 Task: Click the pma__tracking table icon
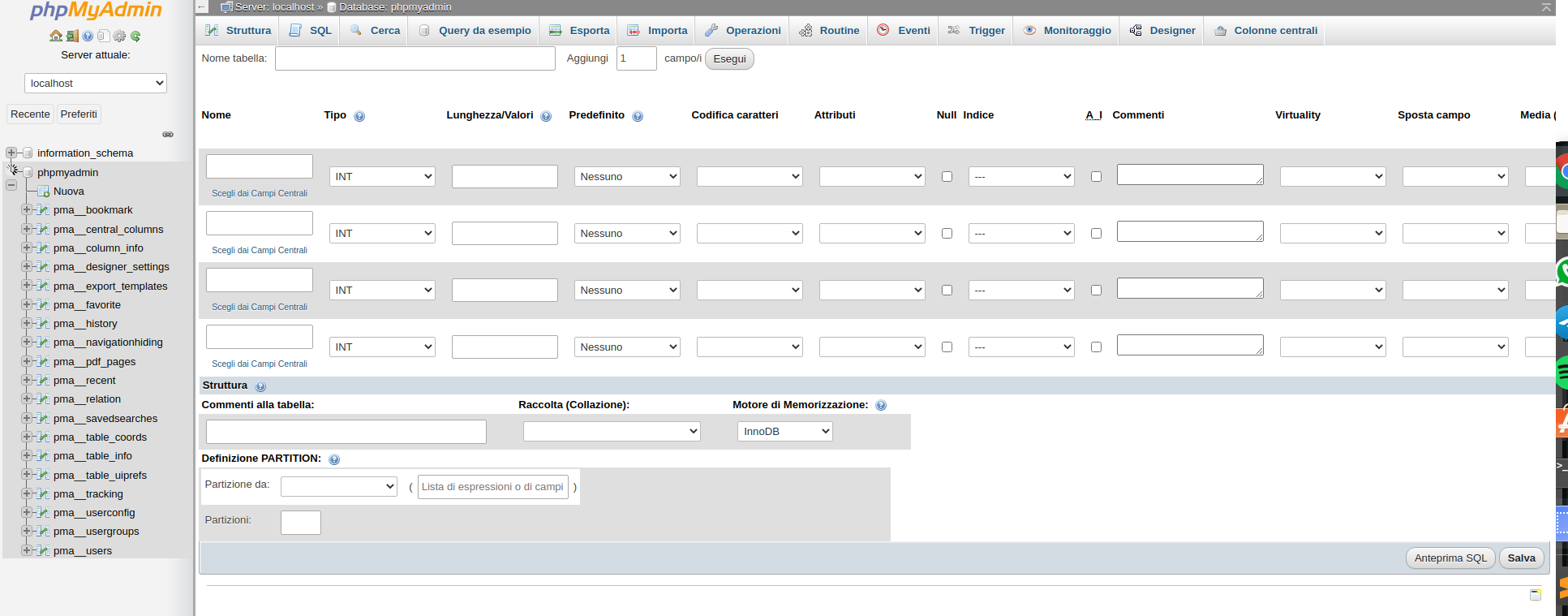(43, 494)
